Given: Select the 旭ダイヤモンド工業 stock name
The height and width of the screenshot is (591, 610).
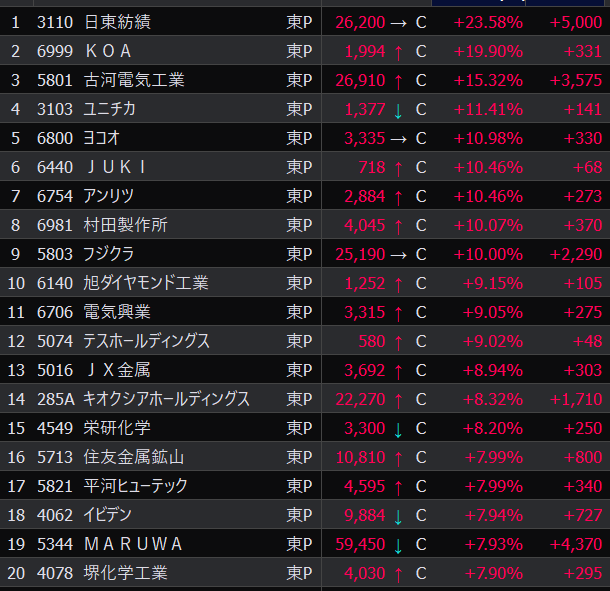Looking at the screenshot, I should coord(146,283).
